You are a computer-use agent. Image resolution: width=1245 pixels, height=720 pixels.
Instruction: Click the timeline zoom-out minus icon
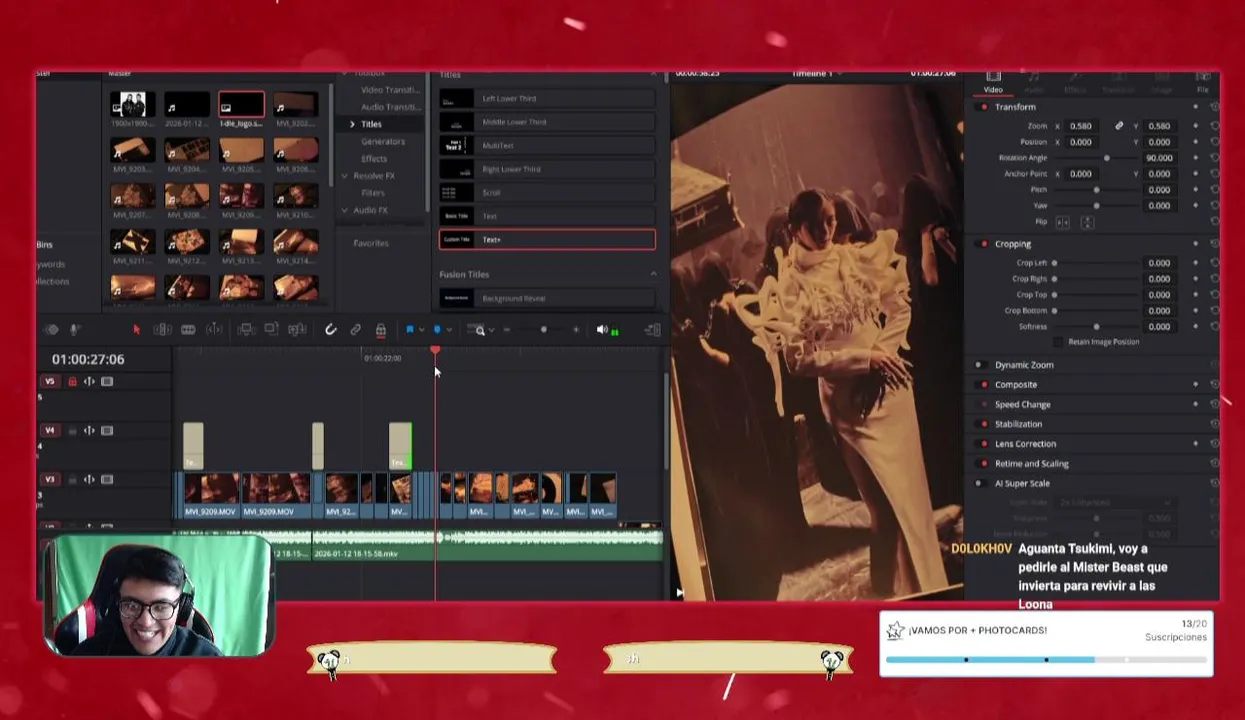click(507, 329)
